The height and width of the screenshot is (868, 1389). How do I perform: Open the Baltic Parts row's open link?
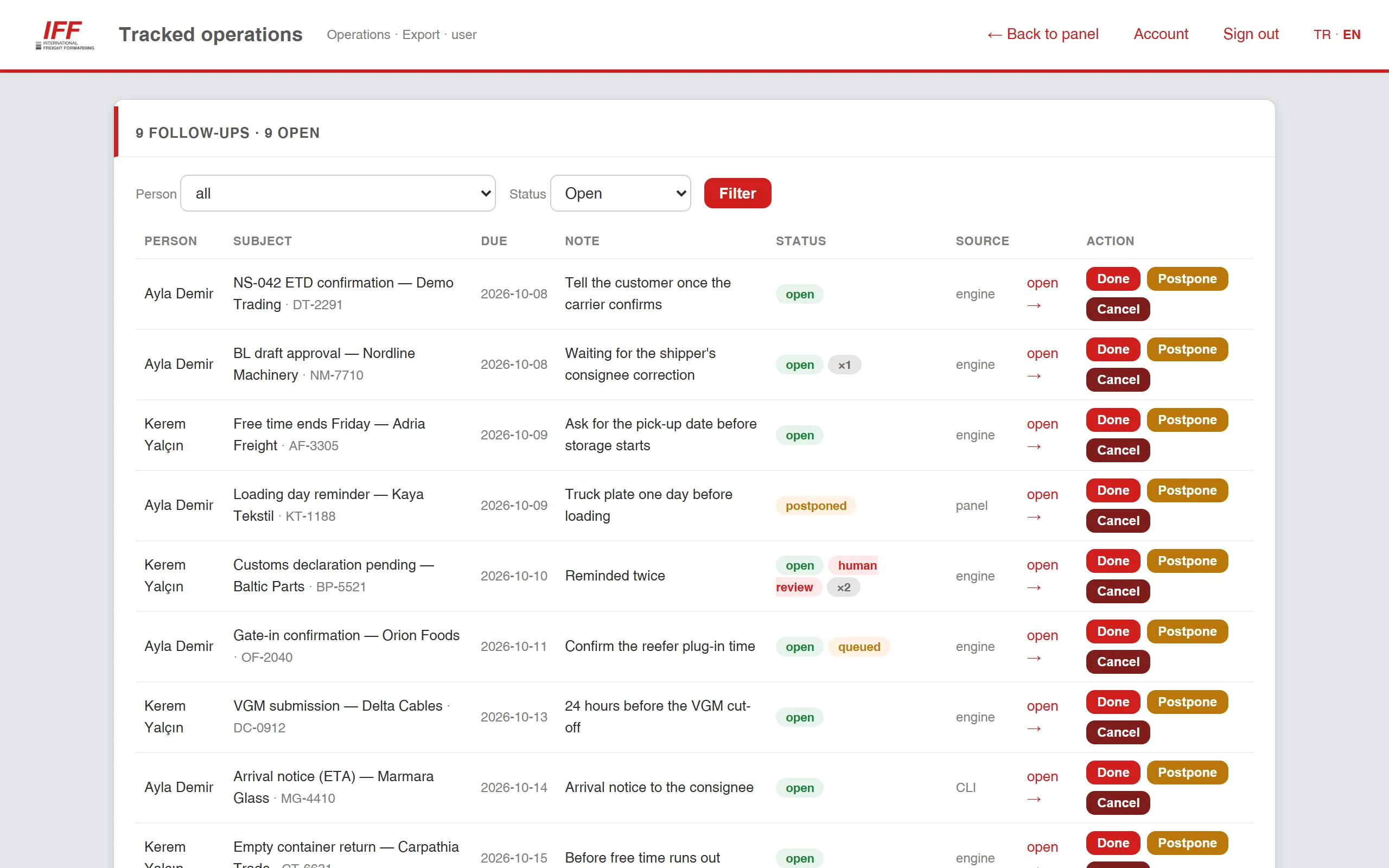click(1042, 576)
